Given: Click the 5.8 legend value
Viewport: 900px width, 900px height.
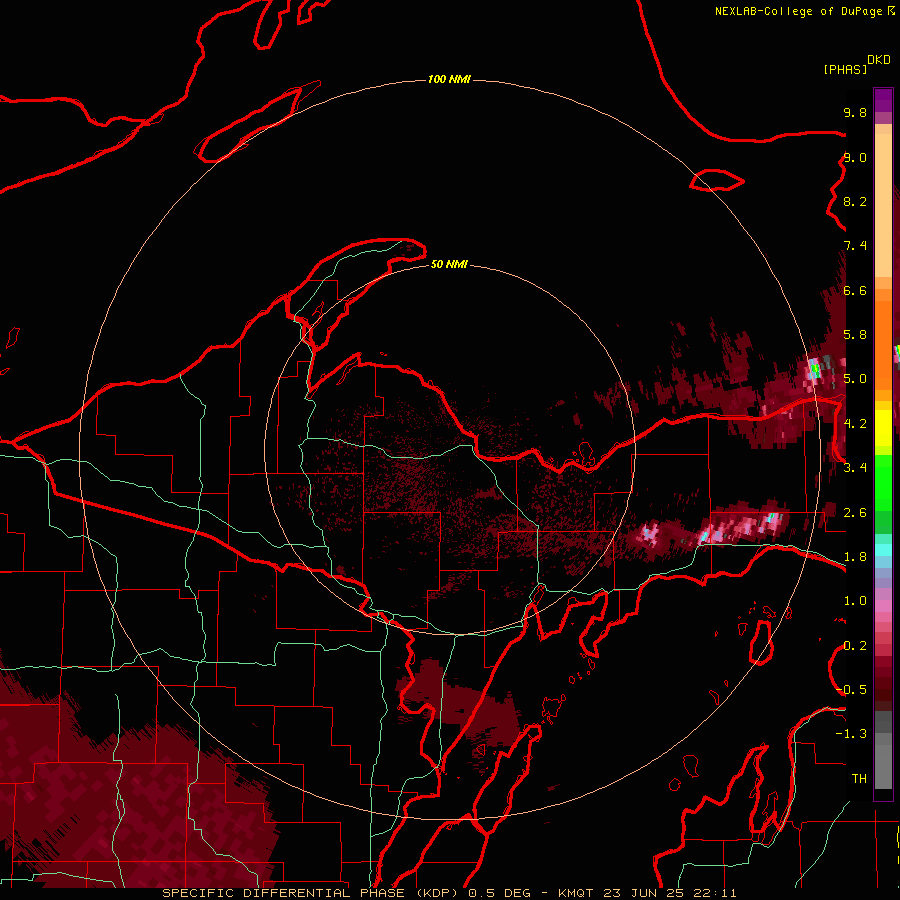Looking at the screenshot, I should point(855,335).
